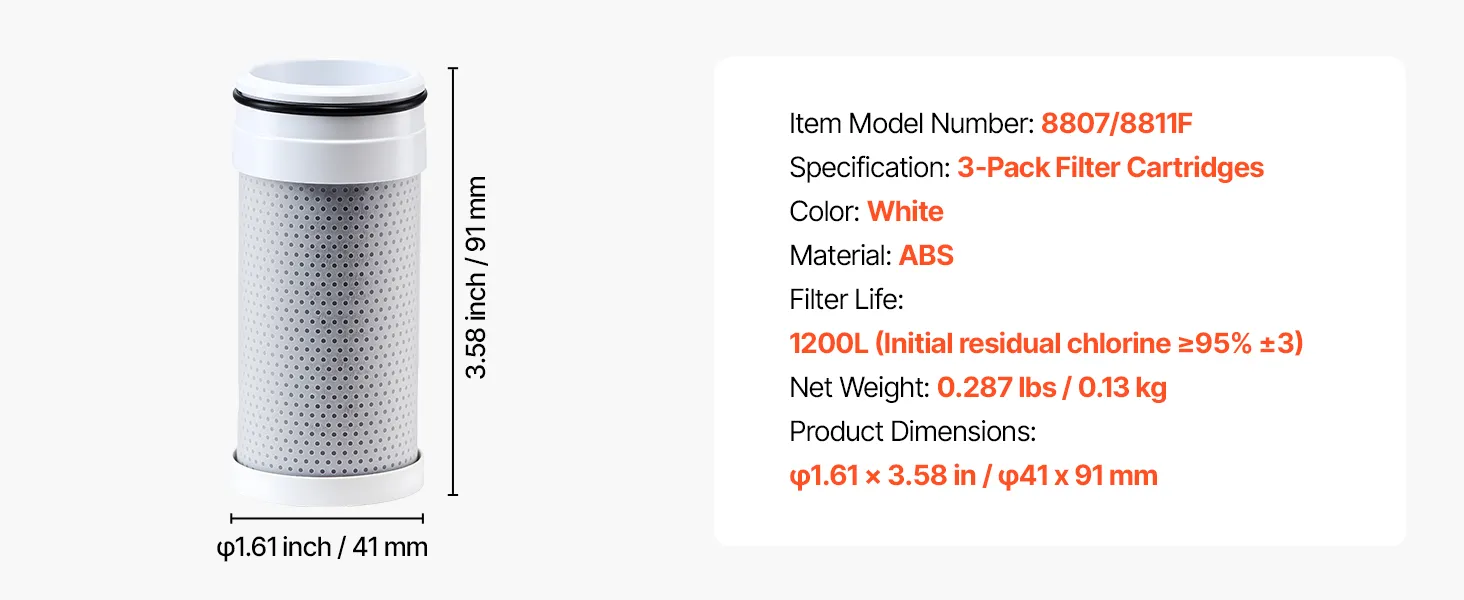This screenshot has width=1464, height=600.
Task: Click the Item Model Number label
Action: click(x=911, y=124)
